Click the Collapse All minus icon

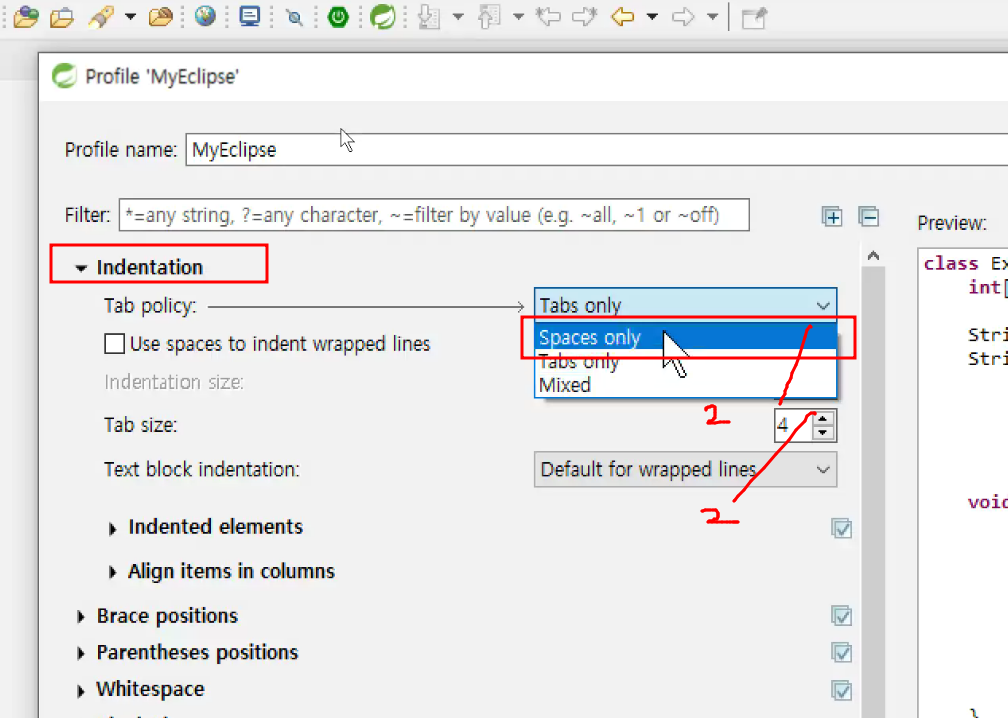tap(868, 217)
